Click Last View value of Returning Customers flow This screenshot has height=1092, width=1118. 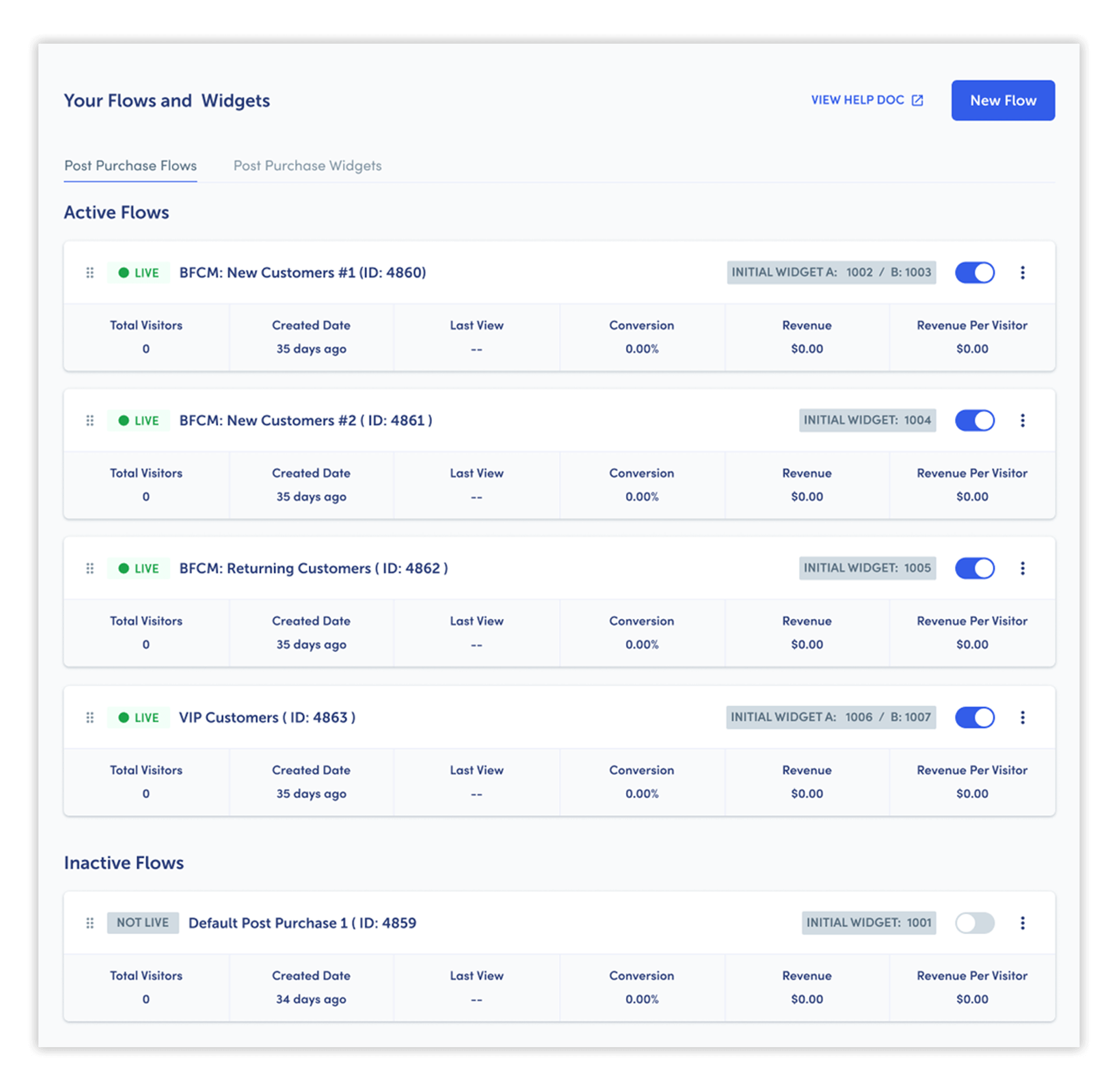476,645
